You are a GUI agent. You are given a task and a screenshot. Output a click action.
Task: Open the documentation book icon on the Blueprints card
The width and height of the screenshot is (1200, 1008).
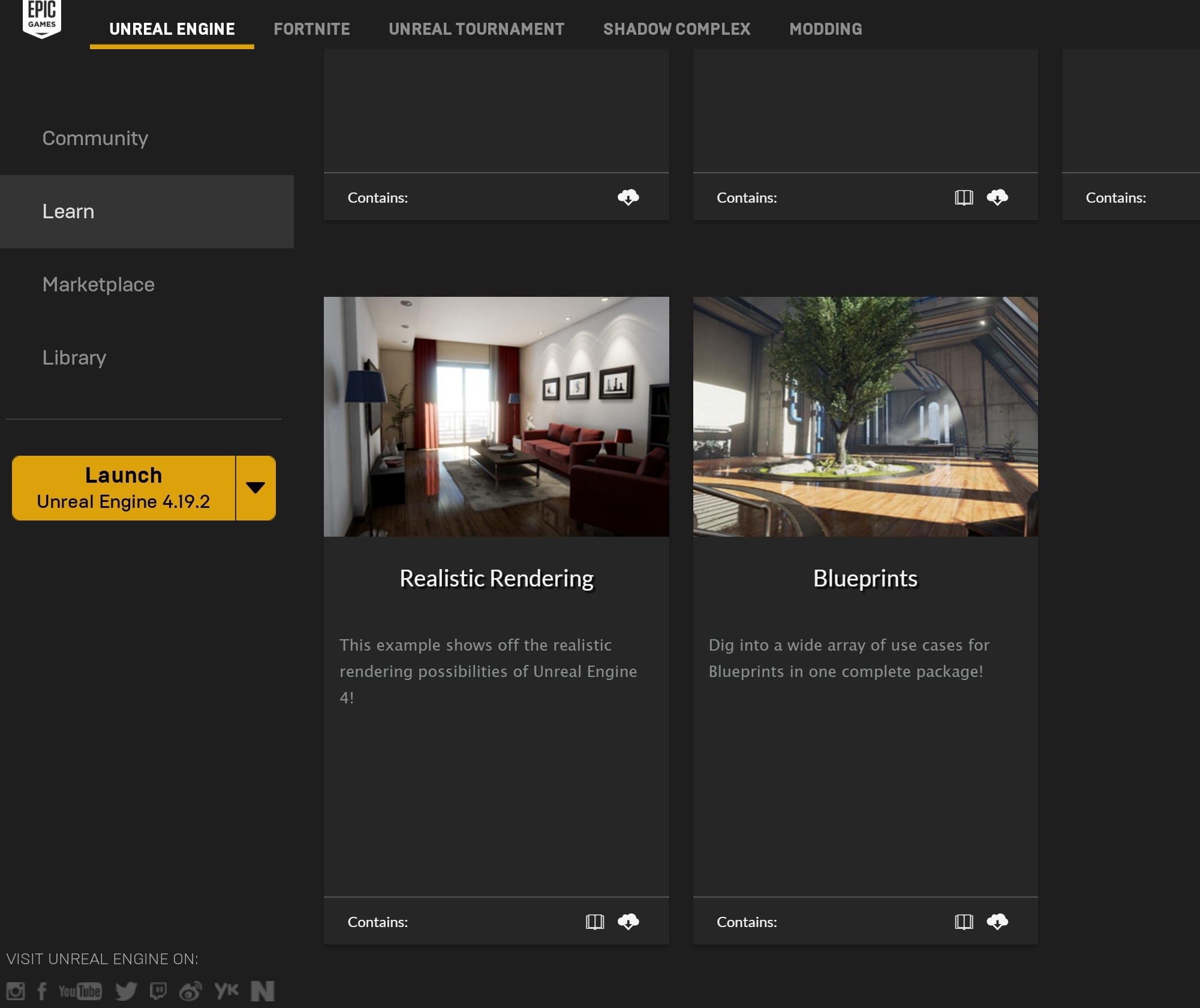click(964, 921)
